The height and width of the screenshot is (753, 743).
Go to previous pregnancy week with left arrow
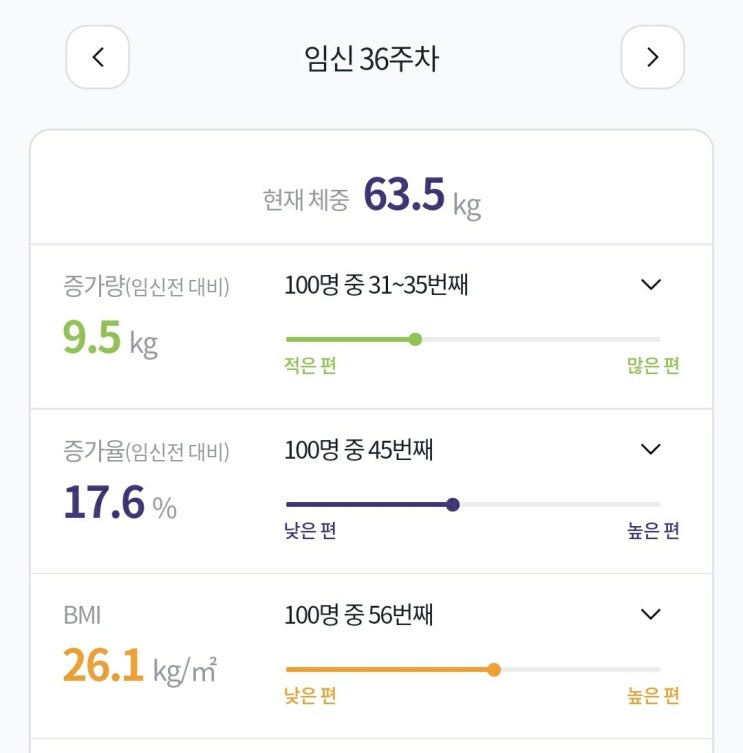coord(97,57)
